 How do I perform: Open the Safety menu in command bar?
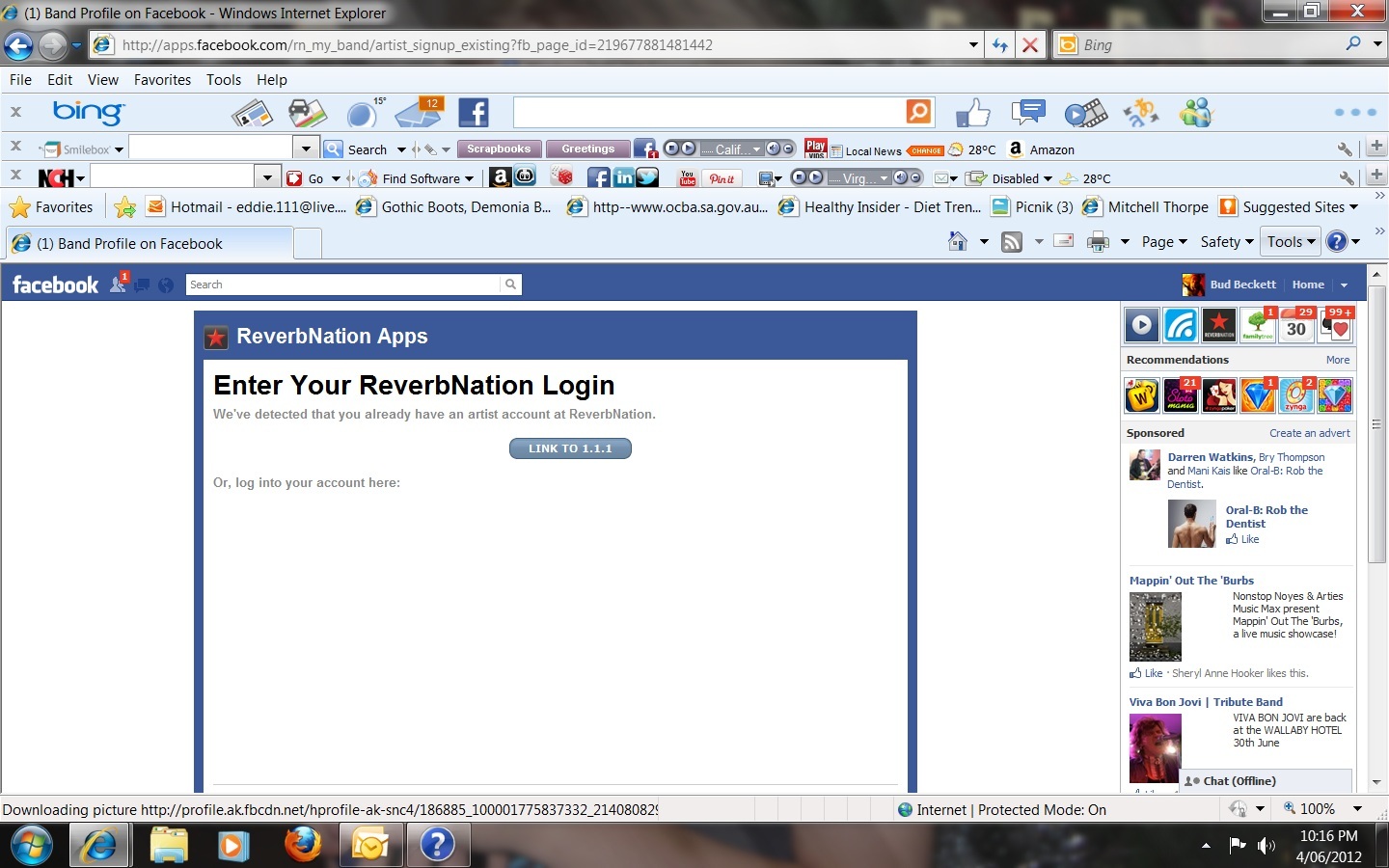click(x=1226, y=242)
